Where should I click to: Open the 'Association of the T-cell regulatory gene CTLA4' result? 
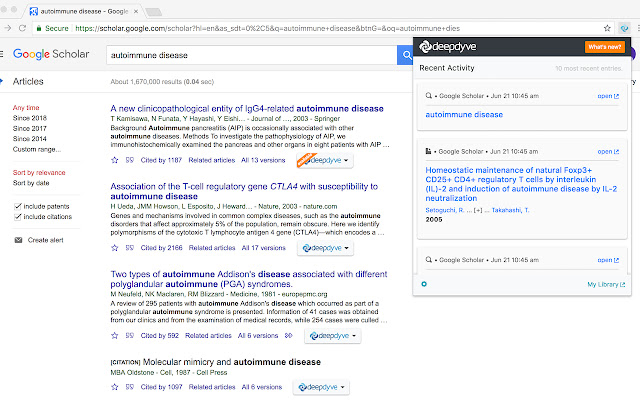[x=244, y=191]
